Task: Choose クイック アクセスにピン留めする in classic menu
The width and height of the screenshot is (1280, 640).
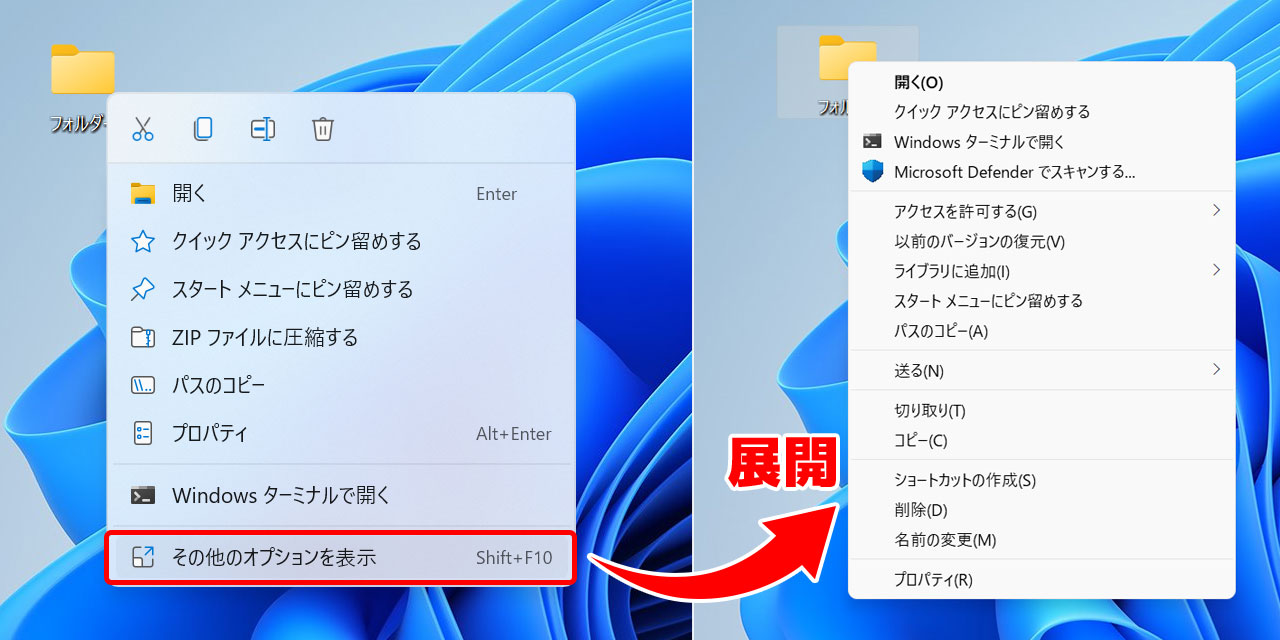Action: tap(1042, 112)
